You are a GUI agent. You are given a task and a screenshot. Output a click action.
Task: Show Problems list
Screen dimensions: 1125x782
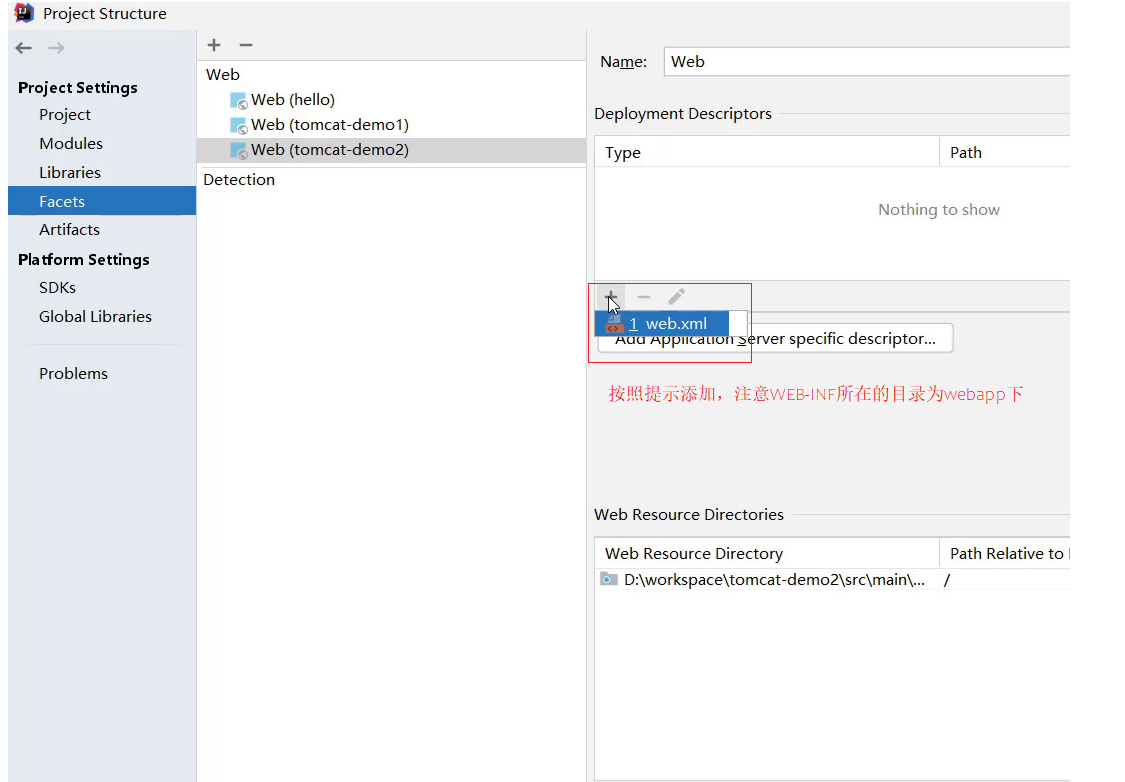(73, 374)
